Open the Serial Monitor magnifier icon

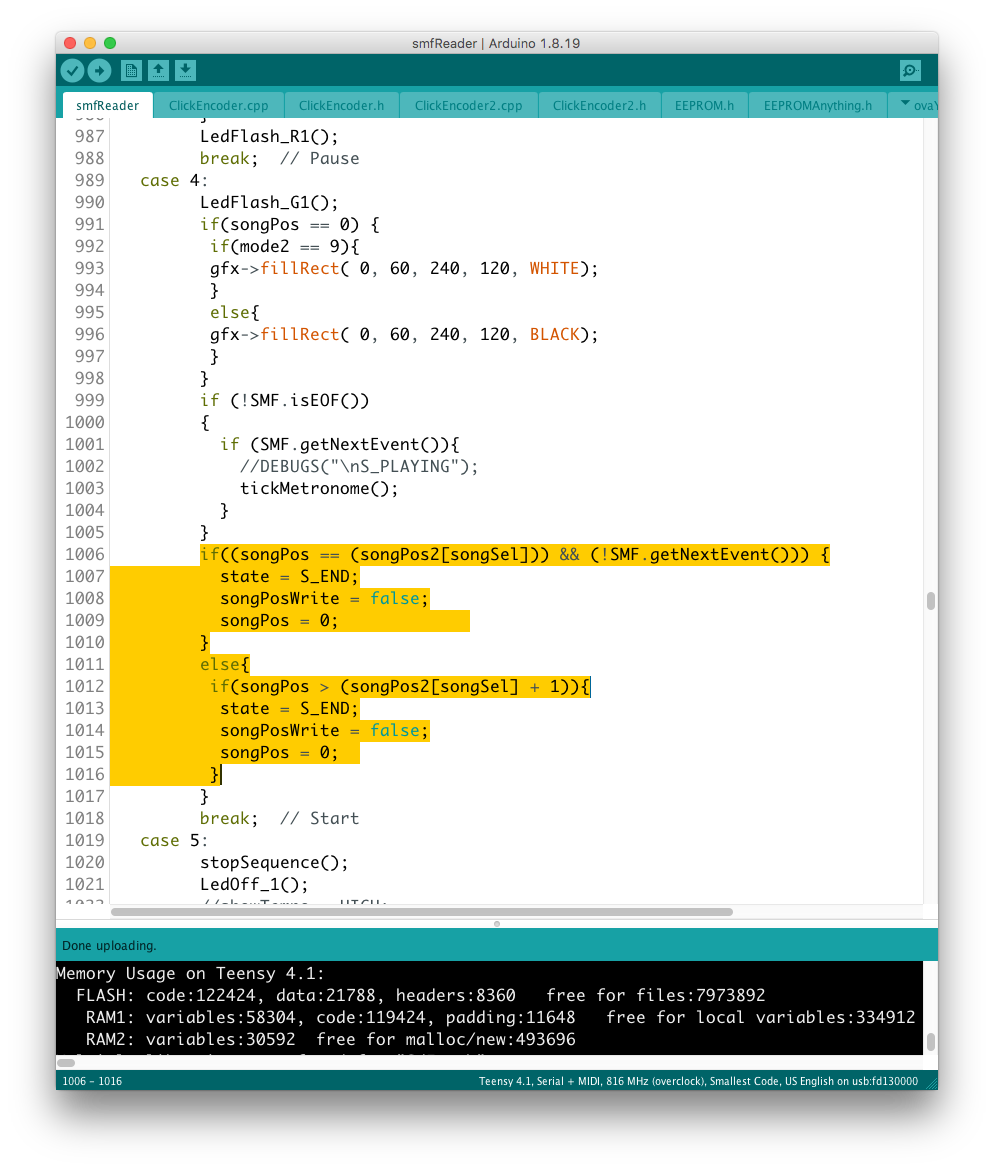[x=910, y=70]
